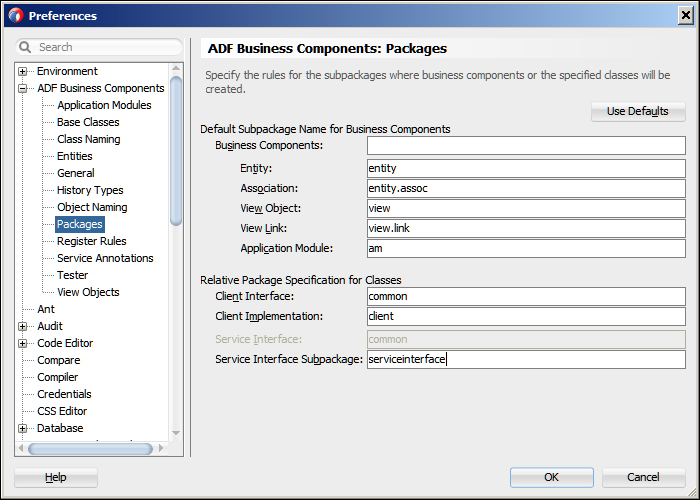Open Class Naming preferences
The height and width of the screenshot is (500, 700).
(x=88, y=139)
